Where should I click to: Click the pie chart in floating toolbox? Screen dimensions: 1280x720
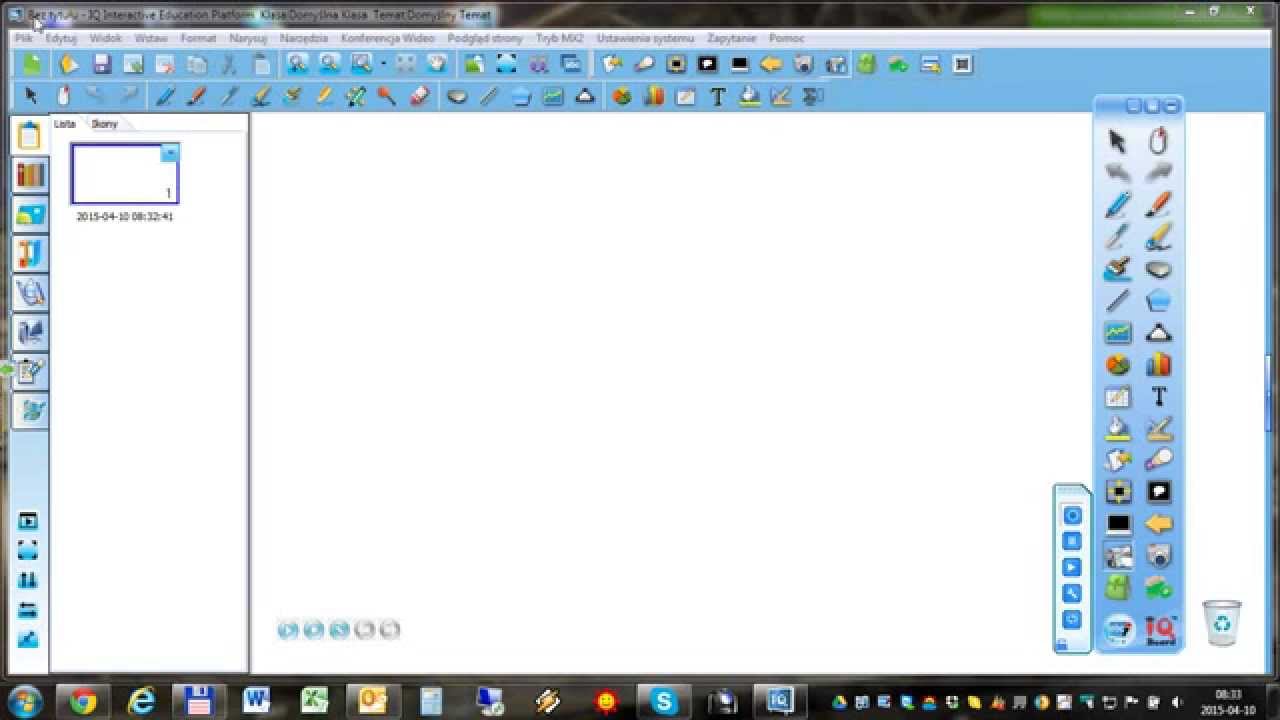point(1118,365)
